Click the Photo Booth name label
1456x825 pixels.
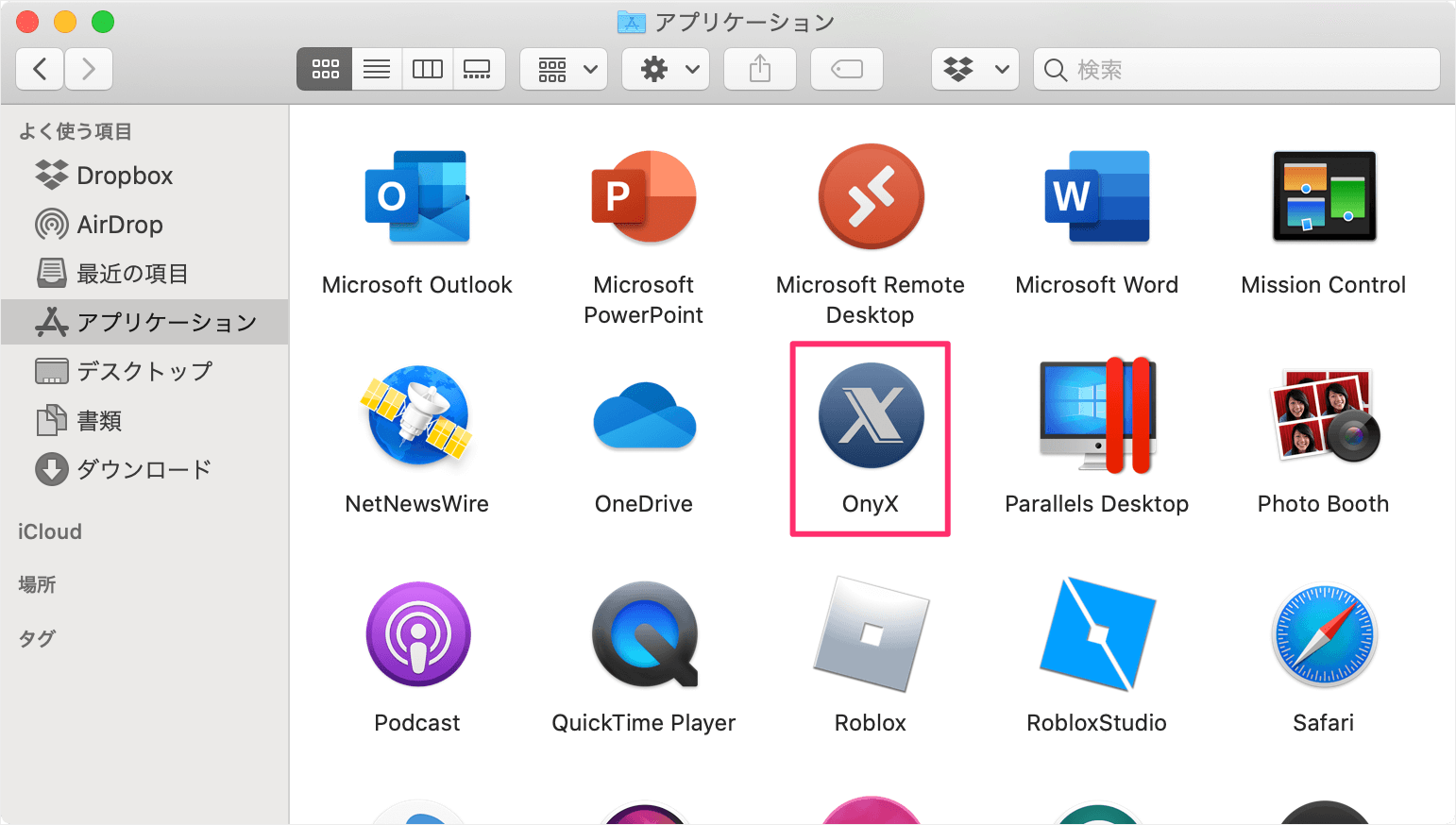click(1324, 504)
